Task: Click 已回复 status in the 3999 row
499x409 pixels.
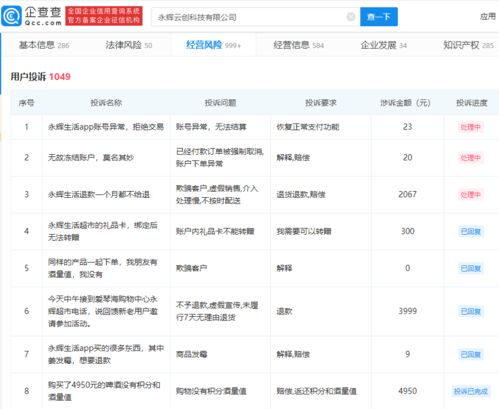Action: (471, 311)
